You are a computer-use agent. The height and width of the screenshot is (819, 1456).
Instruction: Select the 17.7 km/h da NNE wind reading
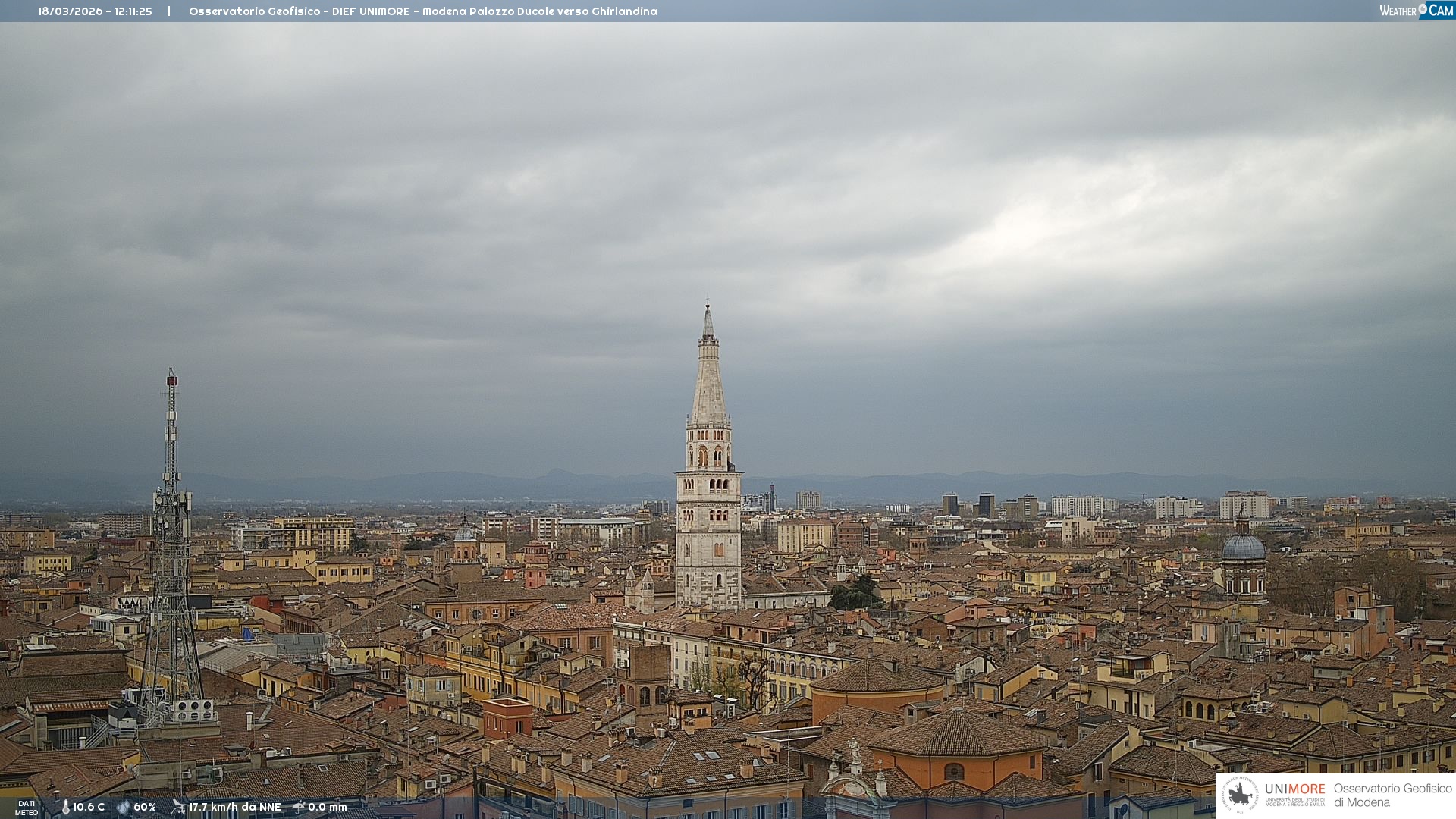(x=235, y=808)
